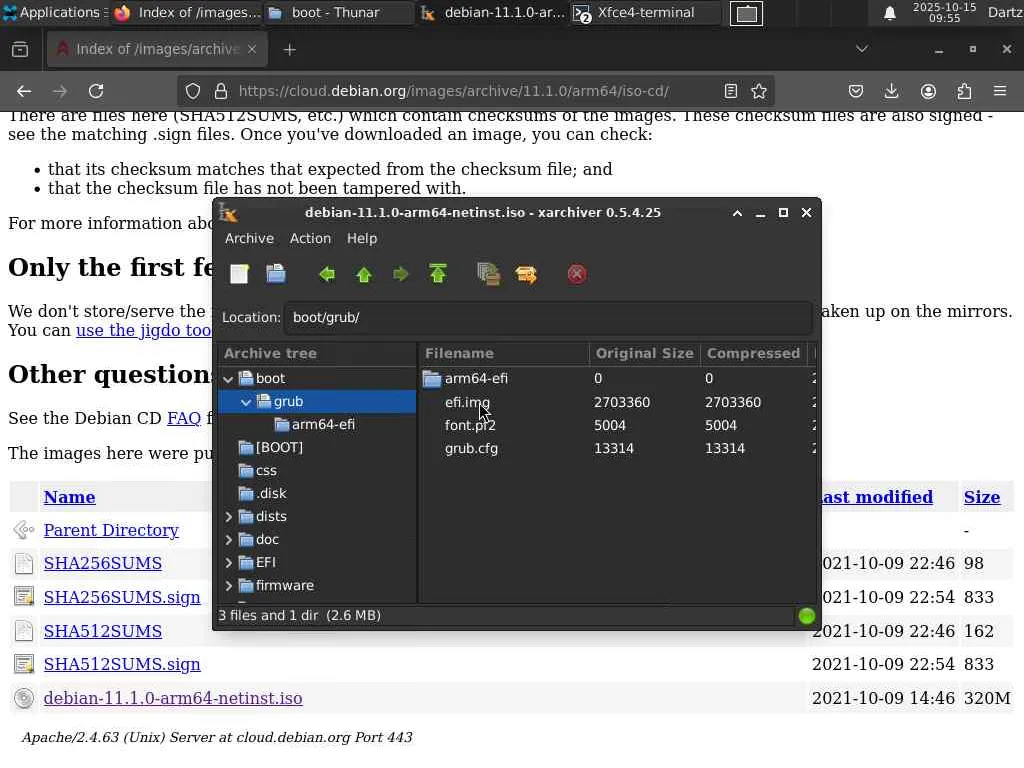This screenshot has height=768, width=1024.
Task: Expand the dists tree node
Action: point(228,517)
